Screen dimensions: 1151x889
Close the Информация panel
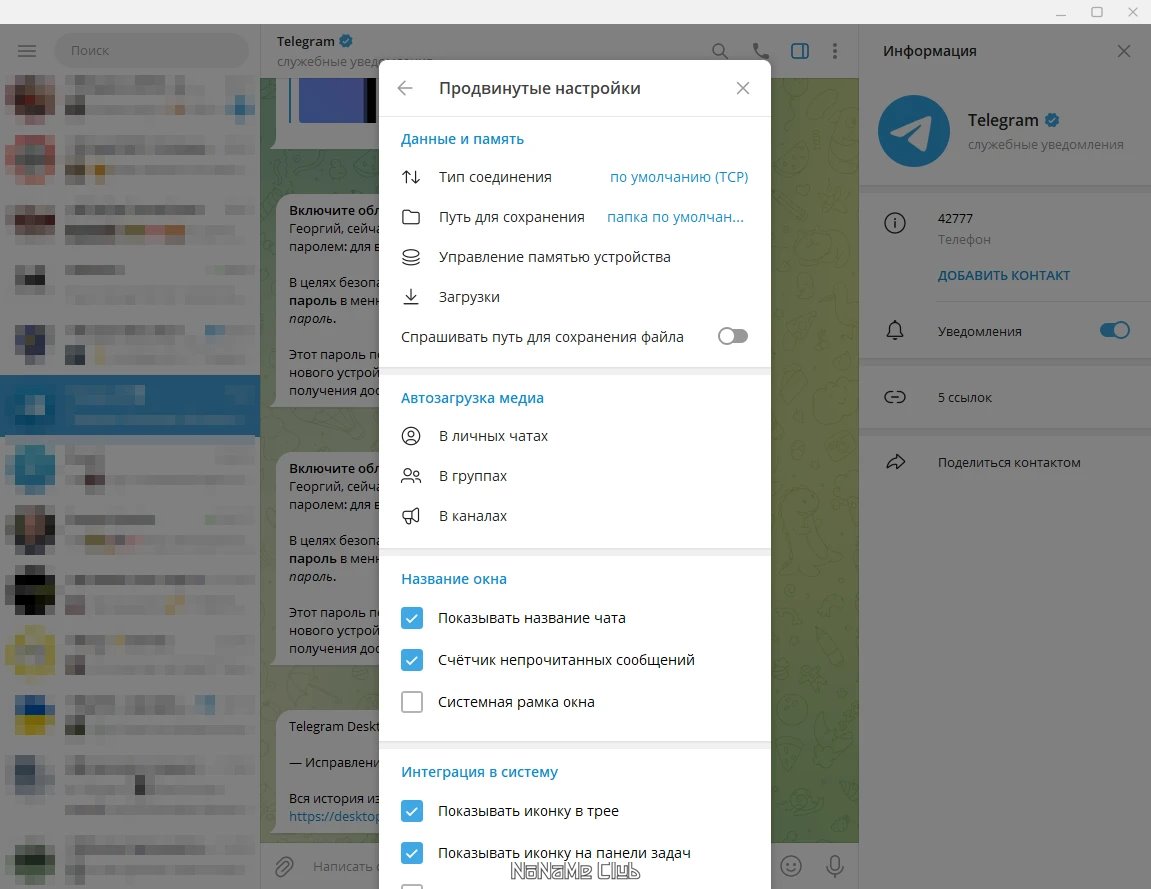coord(1124,51)
